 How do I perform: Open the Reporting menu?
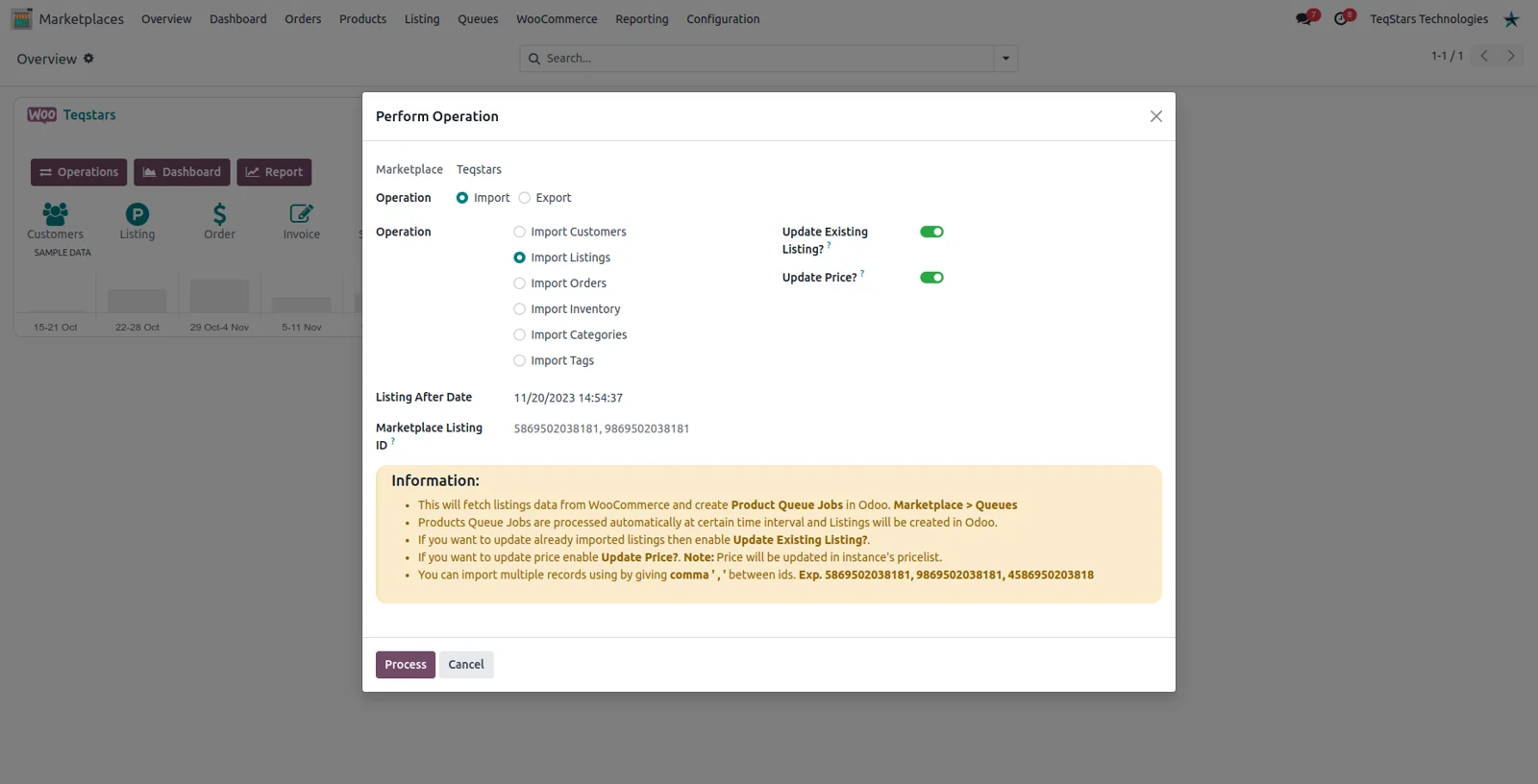(x=642, y=19)
